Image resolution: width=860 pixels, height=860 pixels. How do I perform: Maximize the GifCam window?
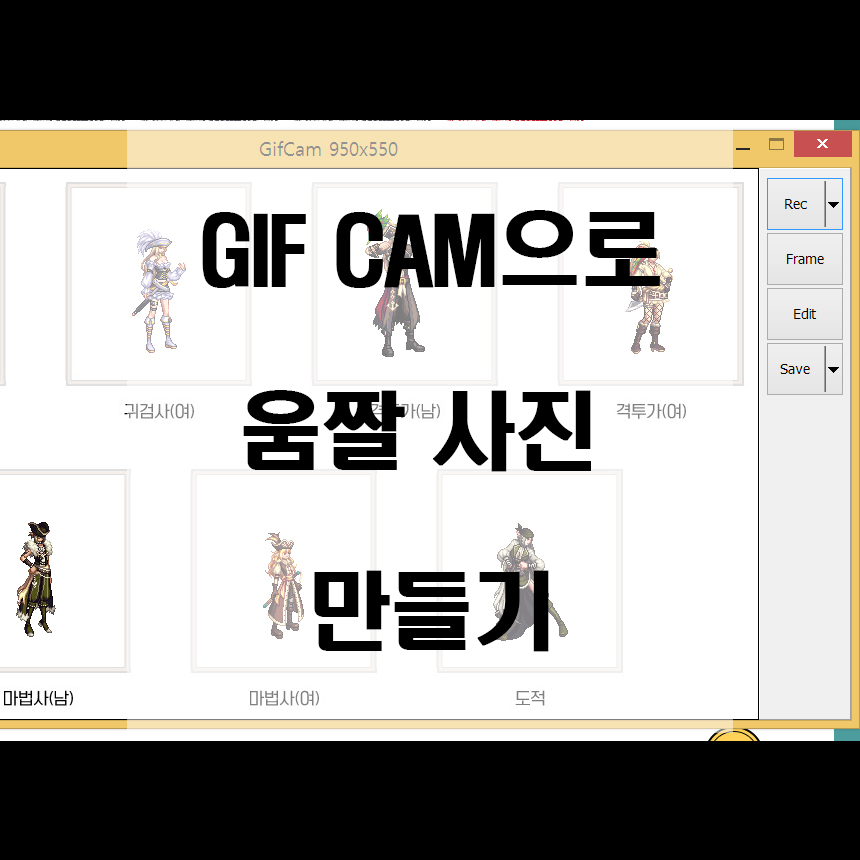point(777,145)
